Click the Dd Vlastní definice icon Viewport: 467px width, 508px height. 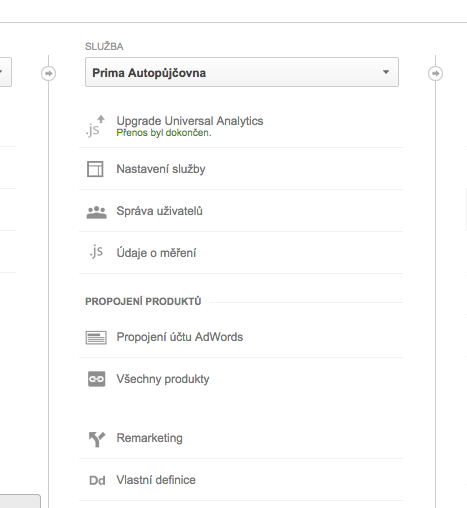97,480
